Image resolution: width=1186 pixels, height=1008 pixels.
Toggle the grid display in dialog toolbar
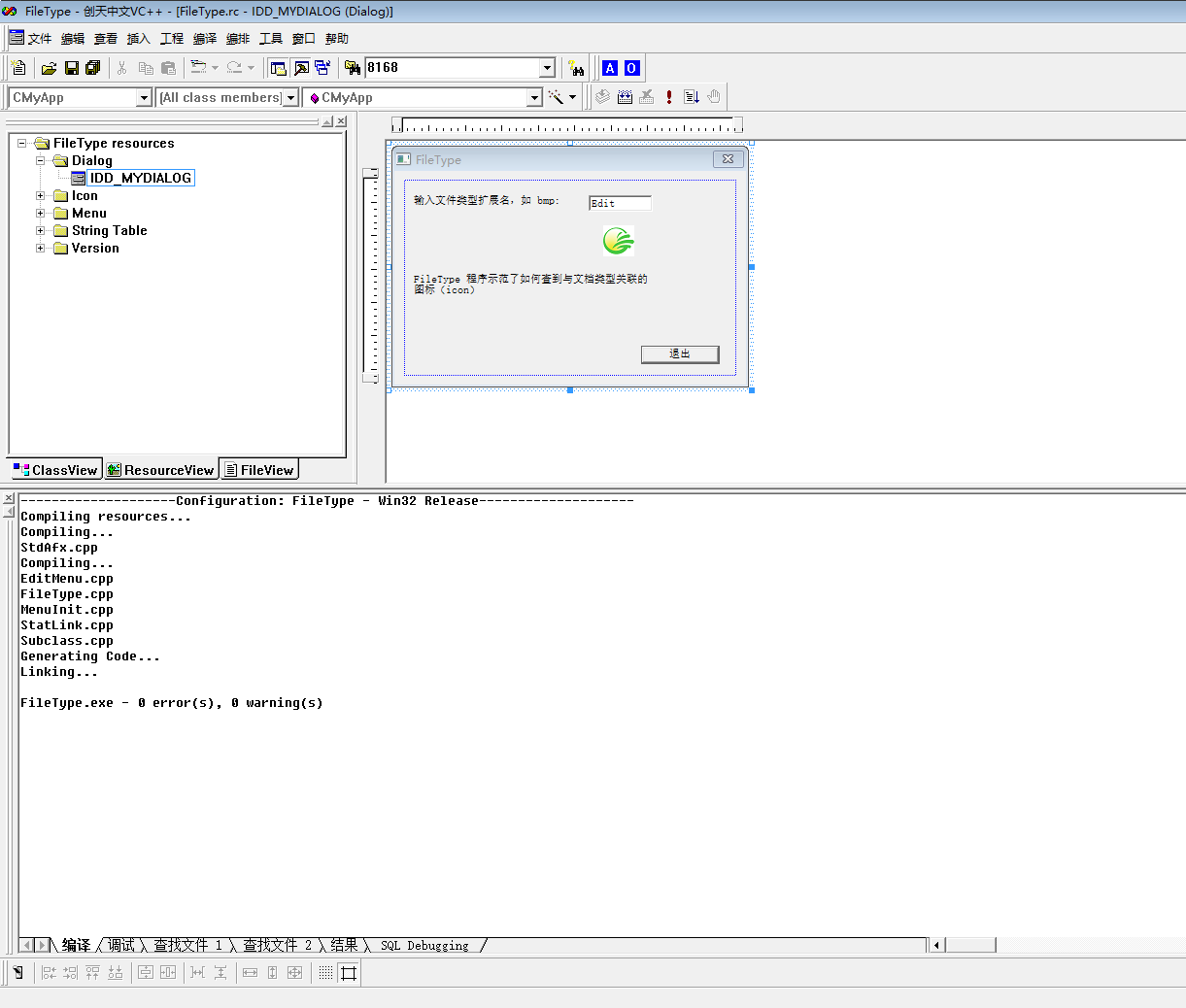325,972
